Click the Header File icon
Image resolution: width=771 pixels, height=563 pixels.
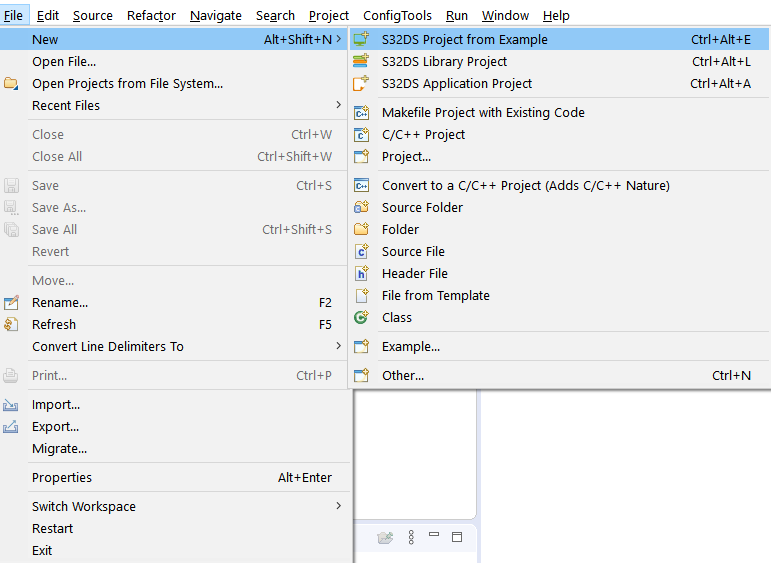(x=362, y=274)
